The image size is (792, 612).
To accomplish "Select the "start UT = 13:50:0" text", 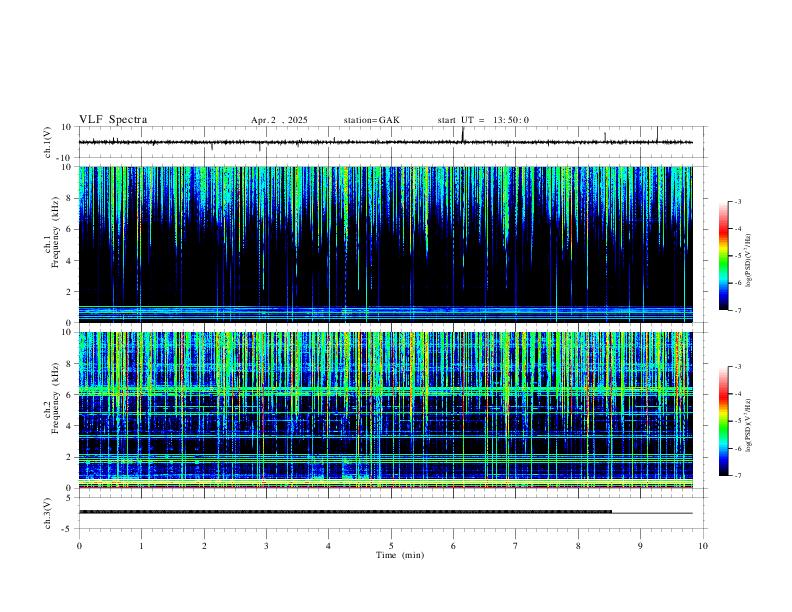I will [483, 120].
